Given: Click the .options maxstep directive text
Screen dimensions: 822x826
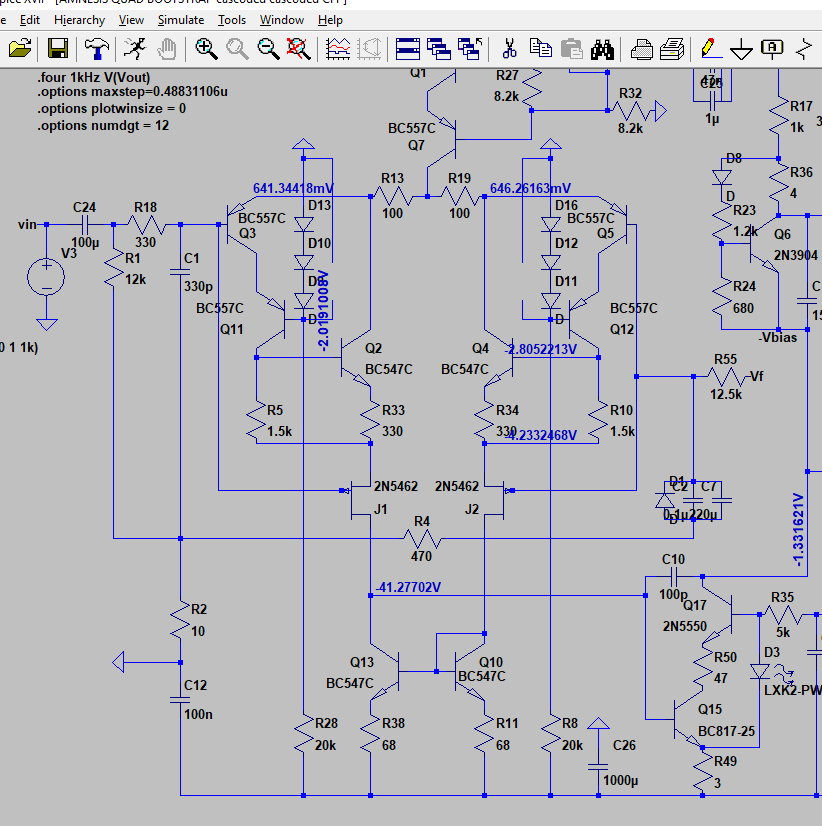Looking at the screenshot, I should coord(132,92).
